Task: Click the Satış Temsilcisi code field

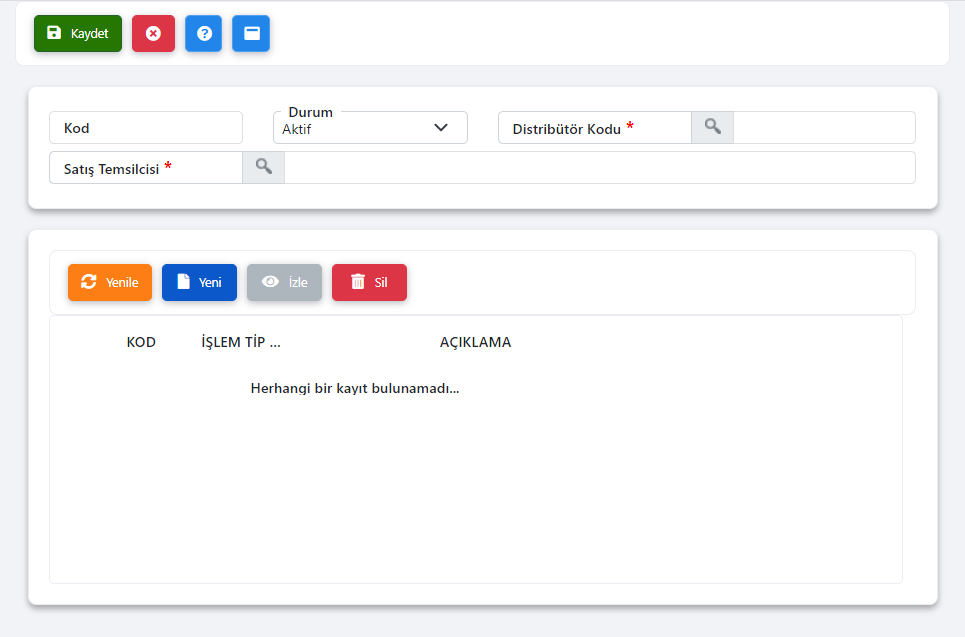Action: click(x=146, y=167)
